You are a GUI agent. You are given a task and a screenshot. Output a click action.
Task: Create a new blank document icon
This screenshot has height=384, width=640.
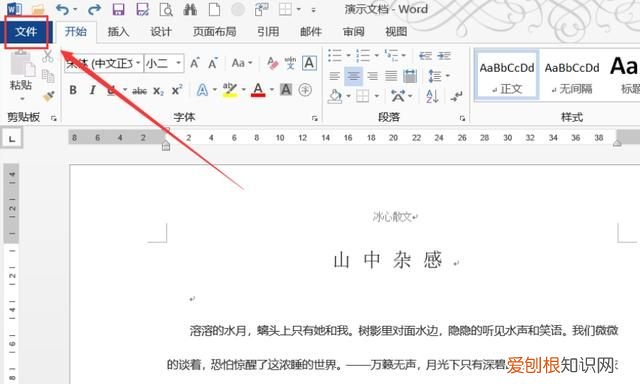pyautogui.click(x=214, y=9)
